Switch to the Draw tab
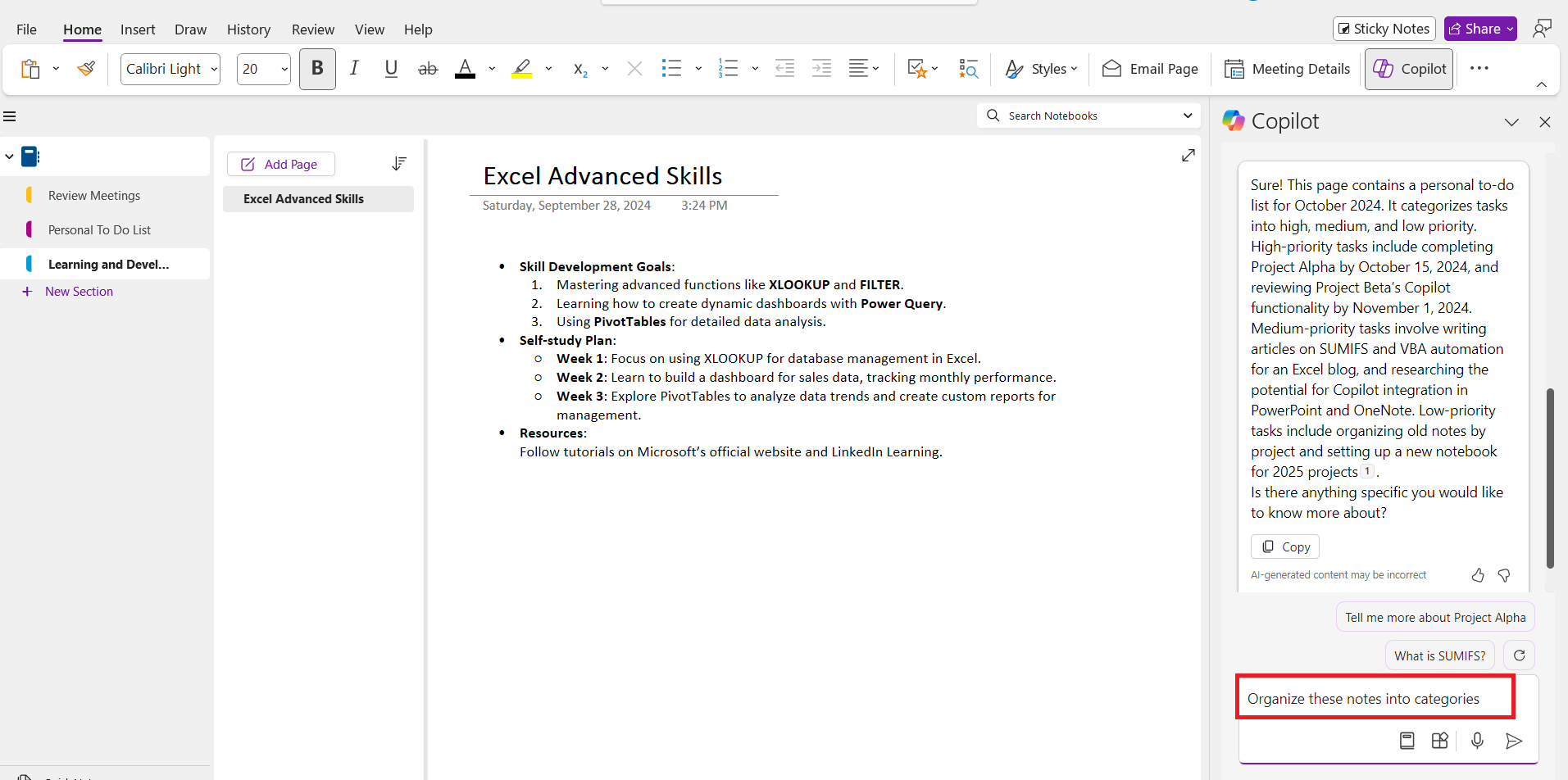Viewport: 1568px width, 780px height. coord(190,29)
